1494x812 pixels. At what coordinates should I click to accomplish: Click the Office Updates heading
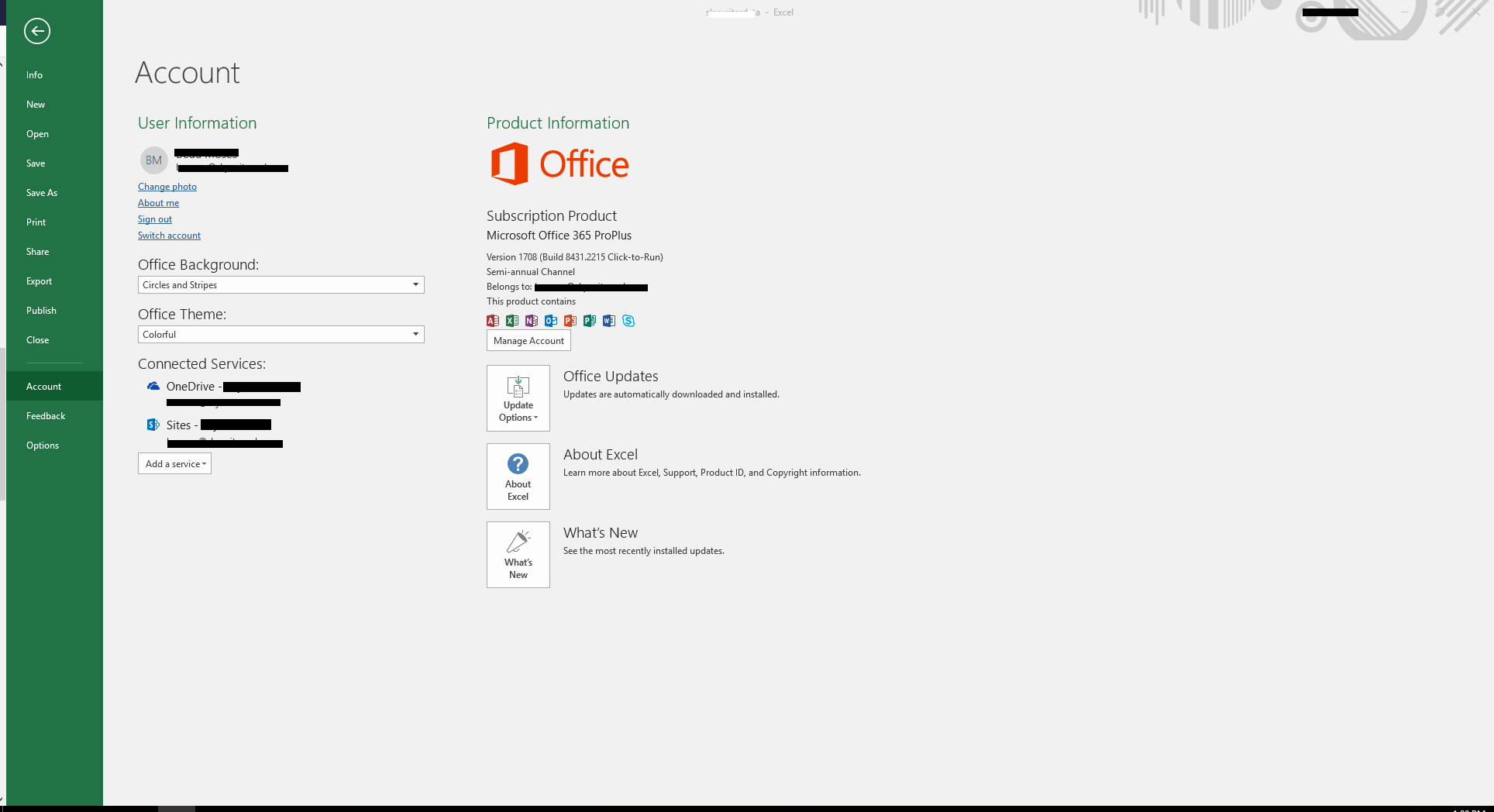point(611,377)
